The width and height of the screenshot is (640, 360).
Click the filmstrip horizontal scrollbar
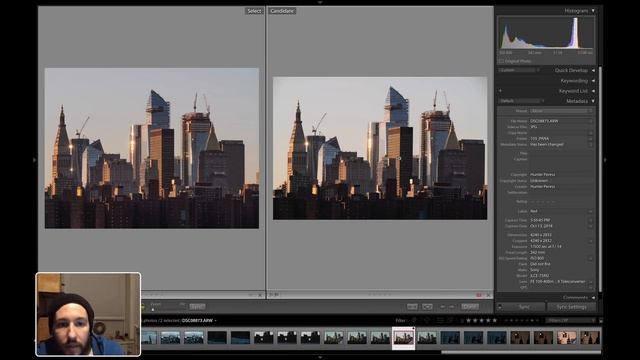(521, 352)
